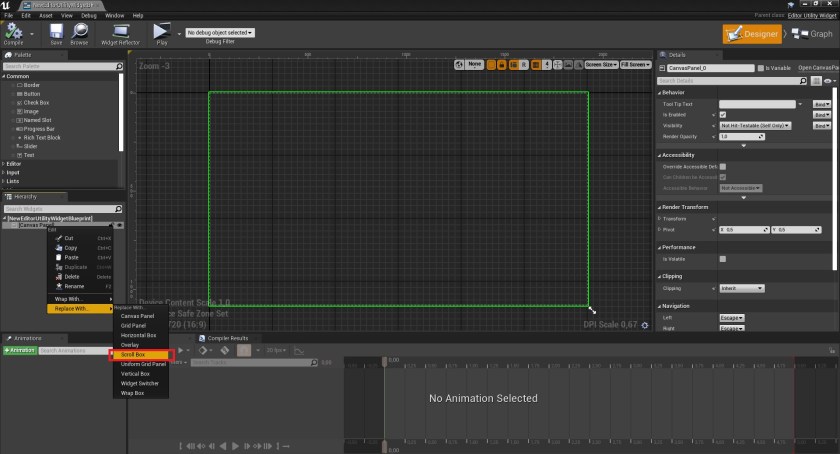Screen dimensions: 840x454
Task: Click the Render Opacity value slider
Action: [758, 137]
